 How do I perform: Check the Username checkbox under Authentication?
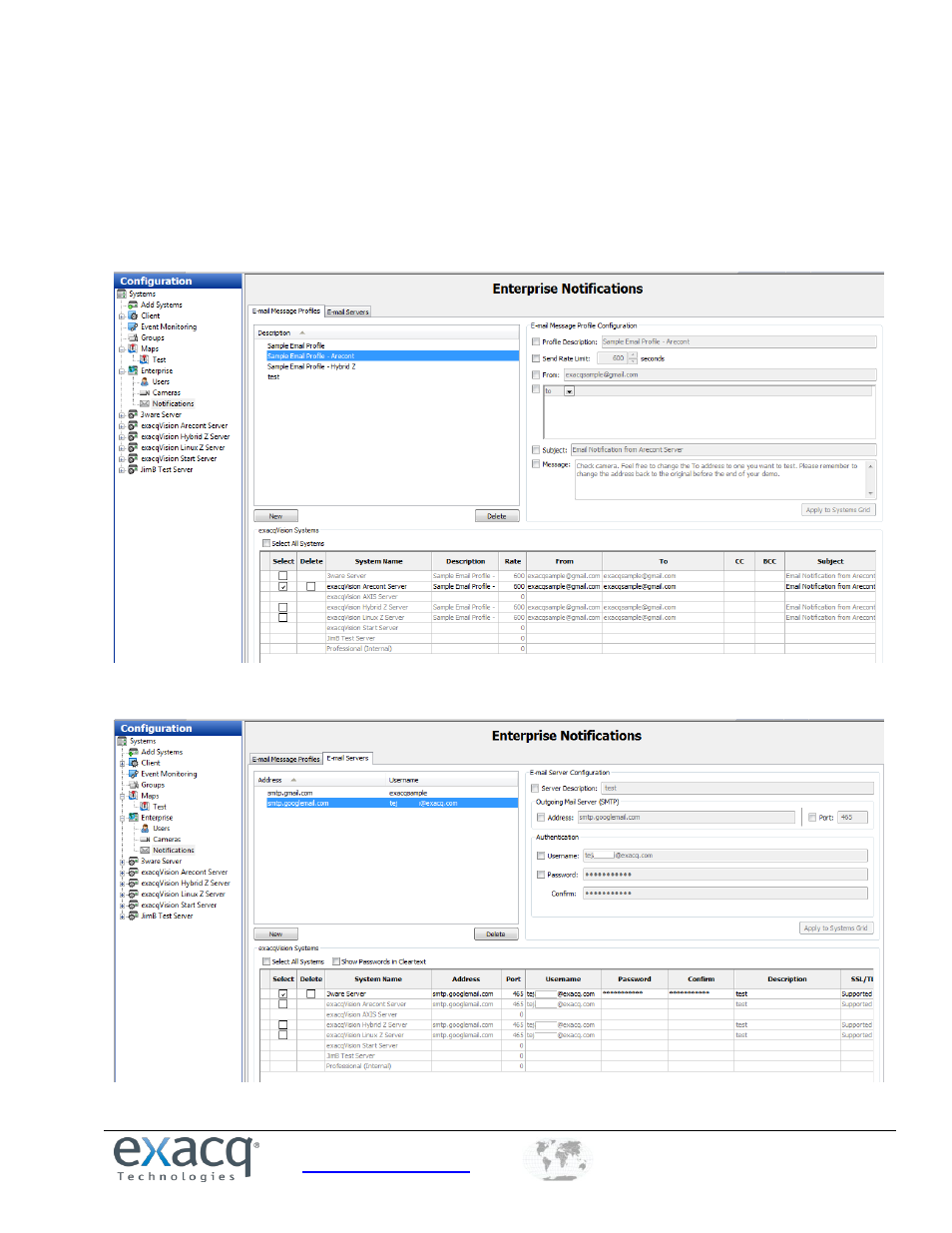point(541,856)
